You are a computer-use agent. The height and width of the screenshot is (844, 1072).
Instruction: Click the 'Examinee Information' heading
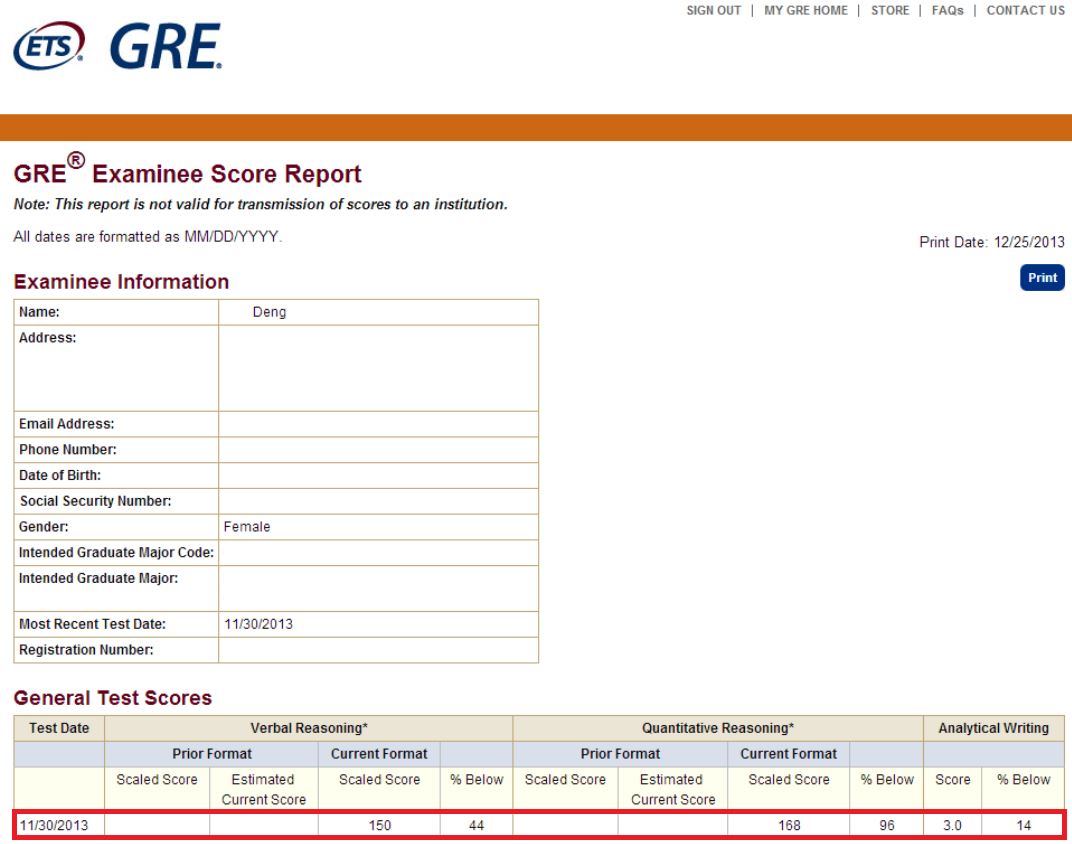(121, 282)
